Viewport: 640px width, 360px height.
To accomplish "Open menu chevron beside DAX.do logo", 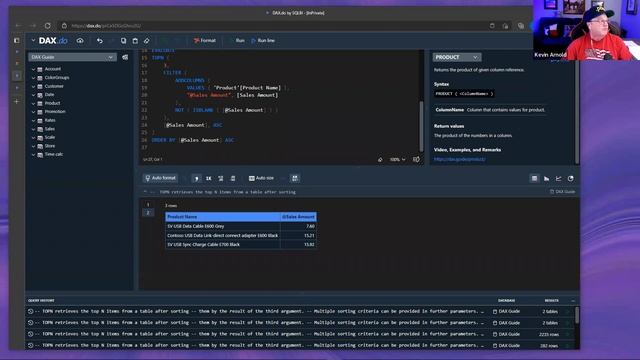I will pyautogui.click(x=33, y=40).
